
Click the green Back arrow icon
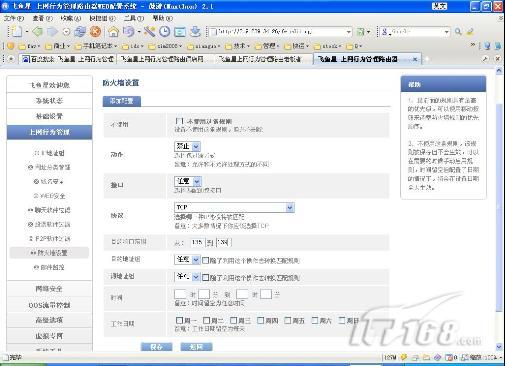tap(37, 32)
